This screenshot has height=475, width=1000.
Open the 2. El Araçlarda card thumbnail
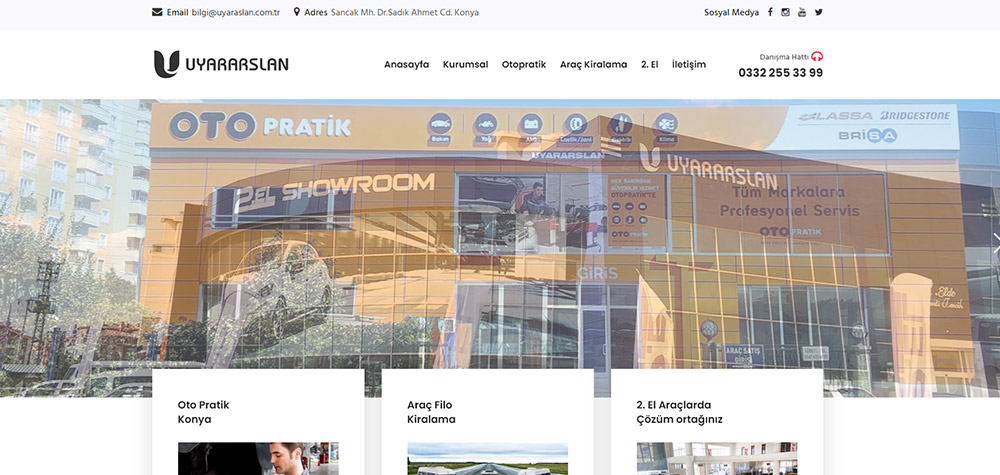(x=717, y=458)
